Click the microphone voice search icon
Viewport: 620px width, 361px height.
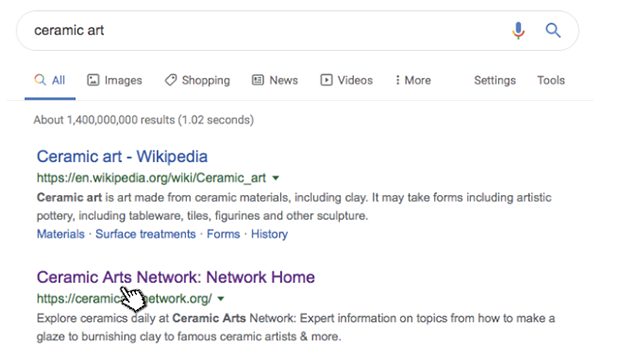point(518,30)
